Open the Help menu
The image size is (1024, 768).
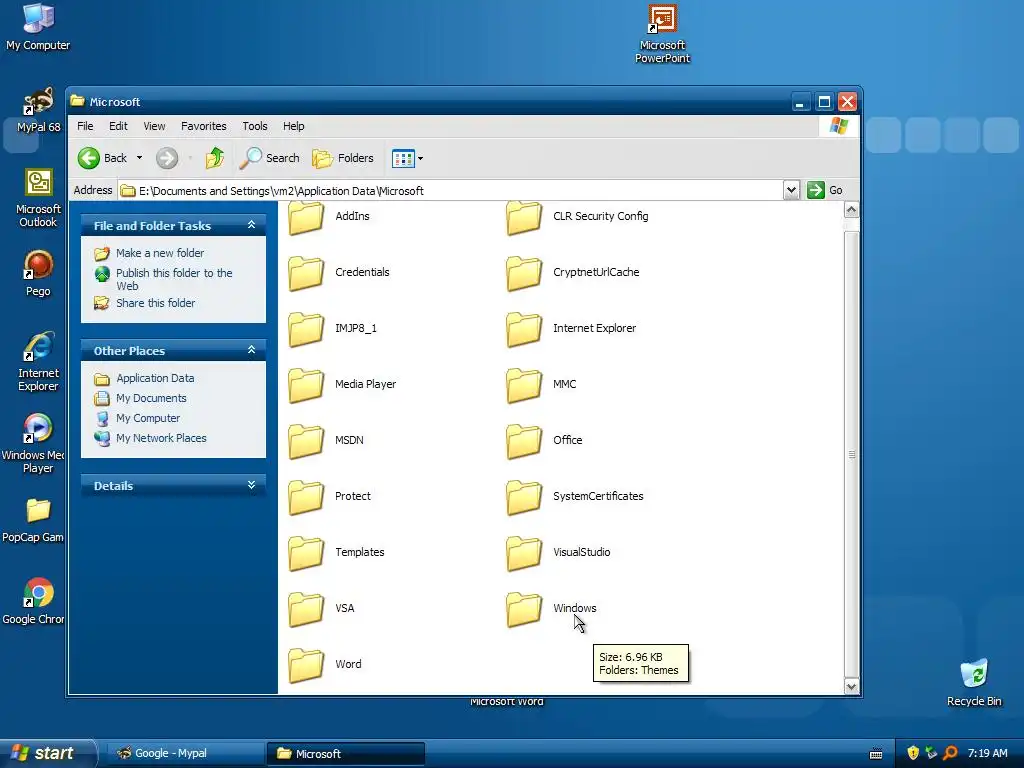tap(293, 126)
